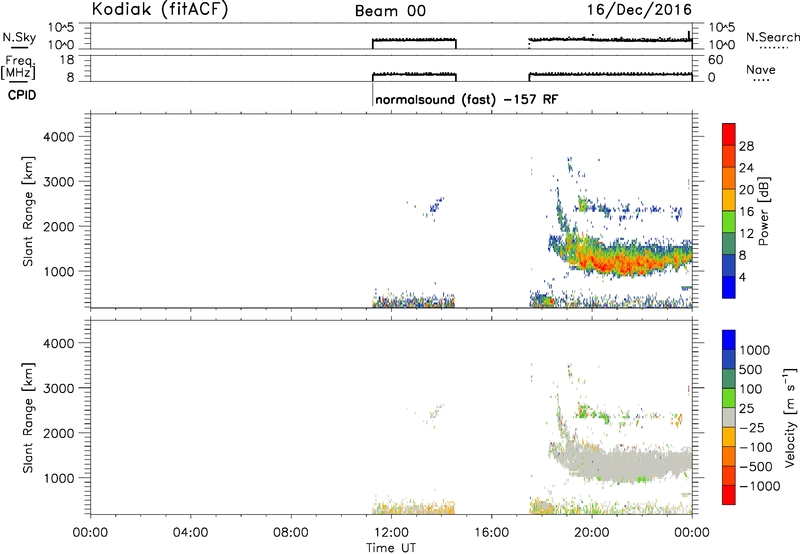This screenshot has height=554, width=800.
Task: Click the "Beam 00" heading
Action: pyautogui.click(x=390, y=11)
